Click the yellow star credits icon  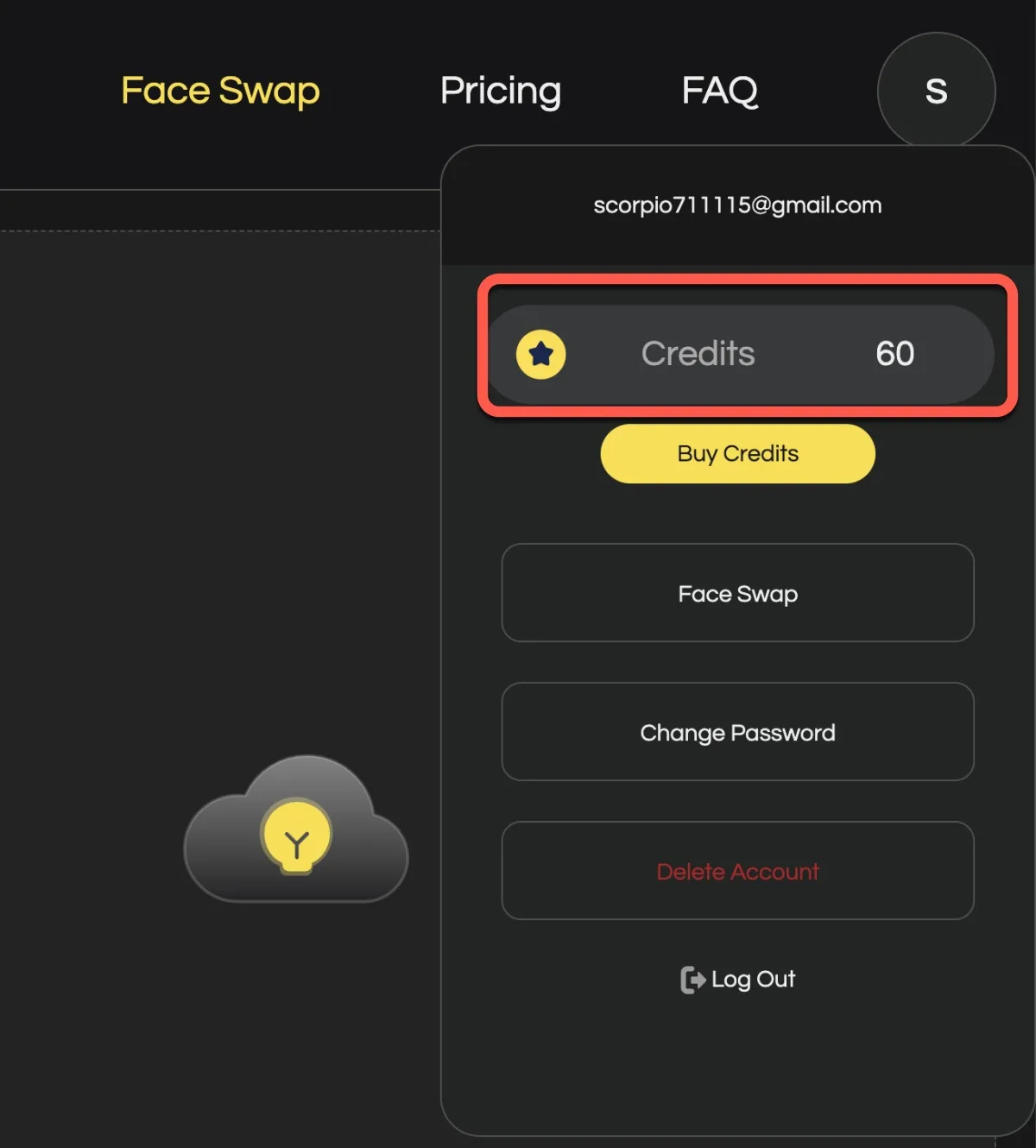(540, 354)
